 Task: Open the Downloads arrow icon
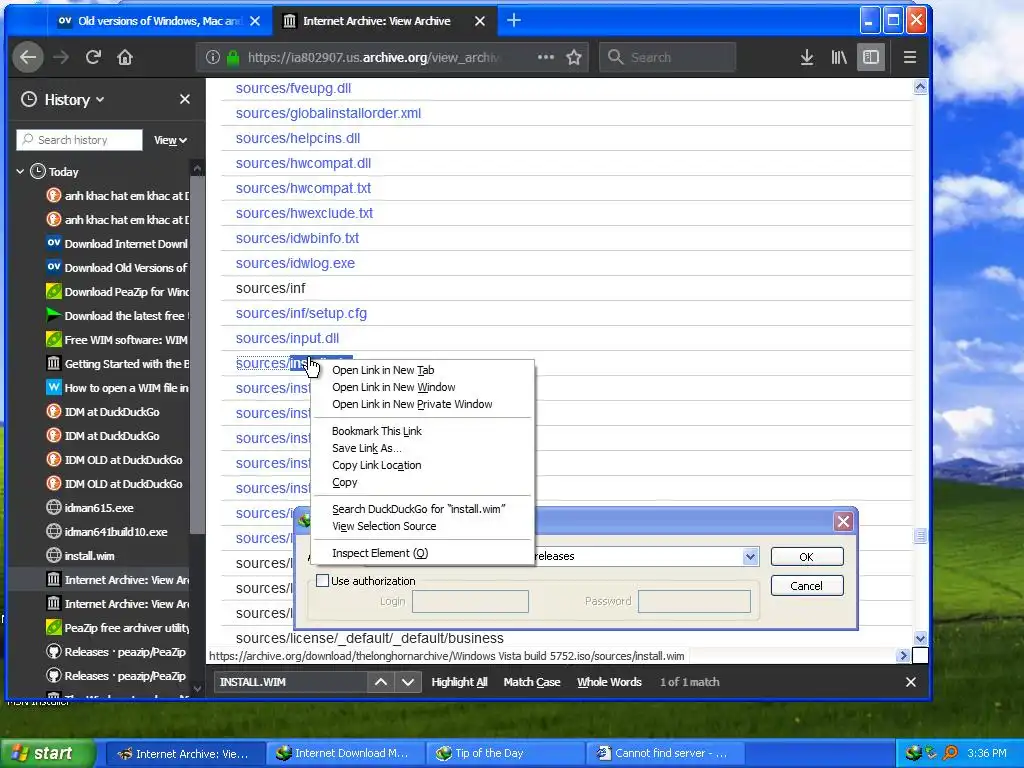pyautogui.click(x=807, y=57)
